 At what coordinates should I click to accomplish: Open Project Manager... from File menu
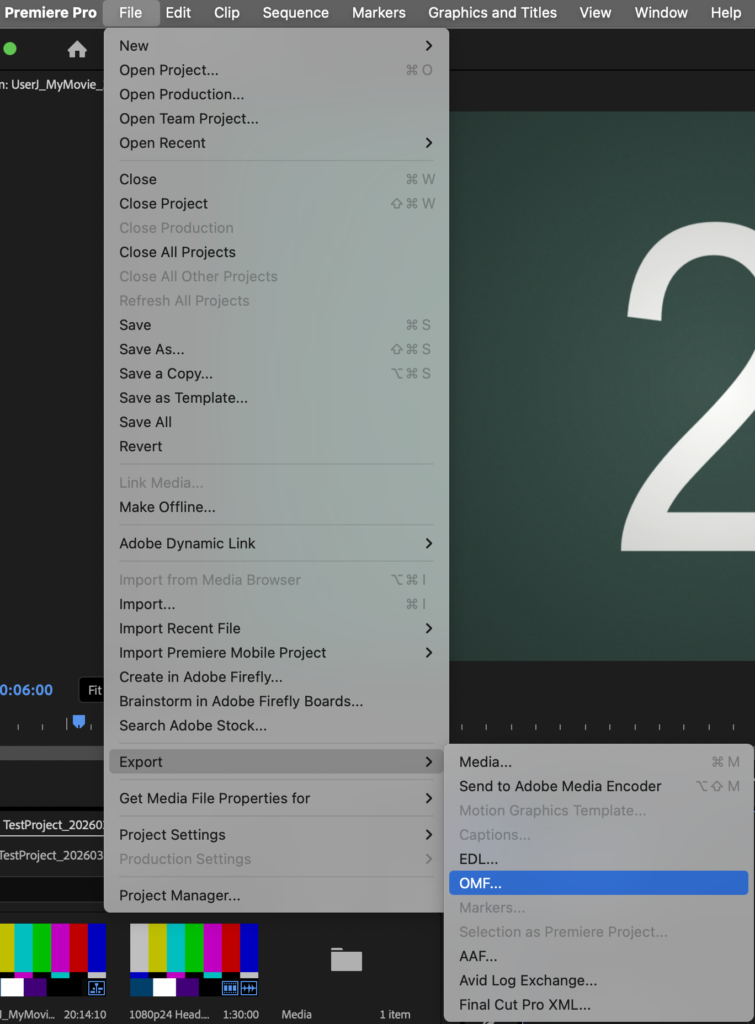tap(179, 896)
